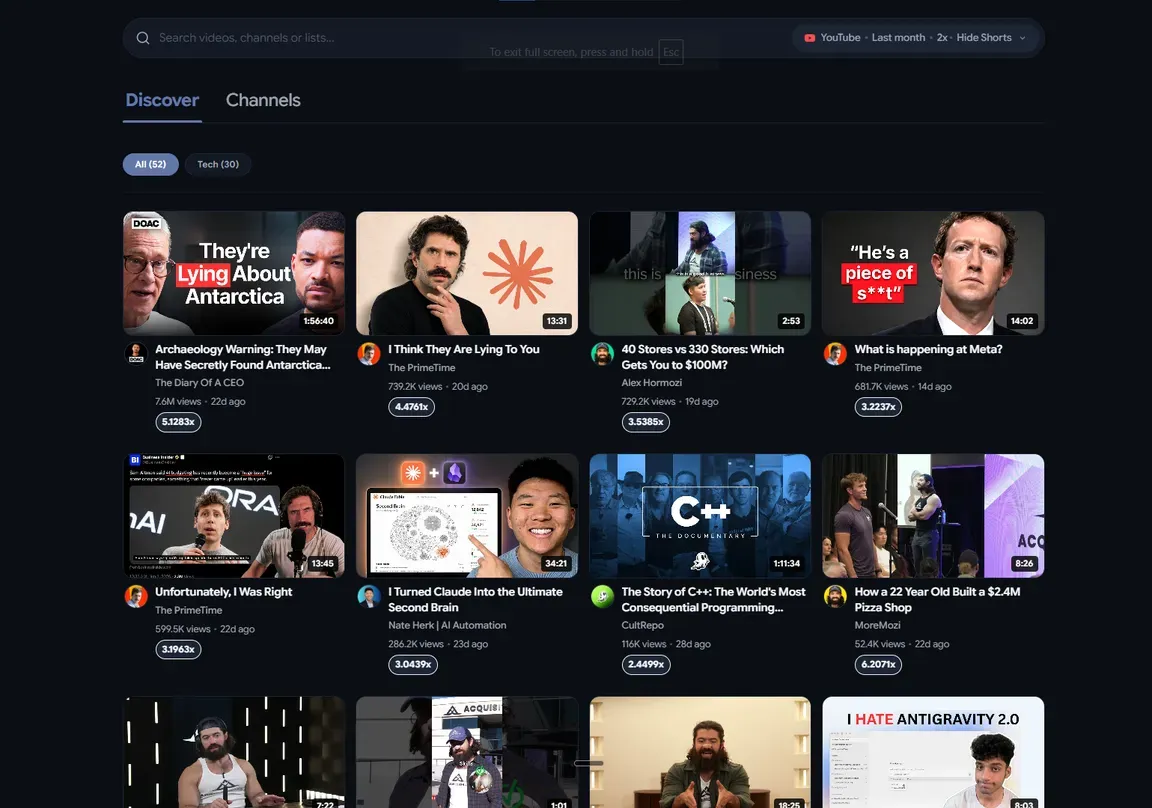Click PrimeTime avatar beside I Think They Are Lying
This screenshot has width=1152, height=808.
point(369,353)
